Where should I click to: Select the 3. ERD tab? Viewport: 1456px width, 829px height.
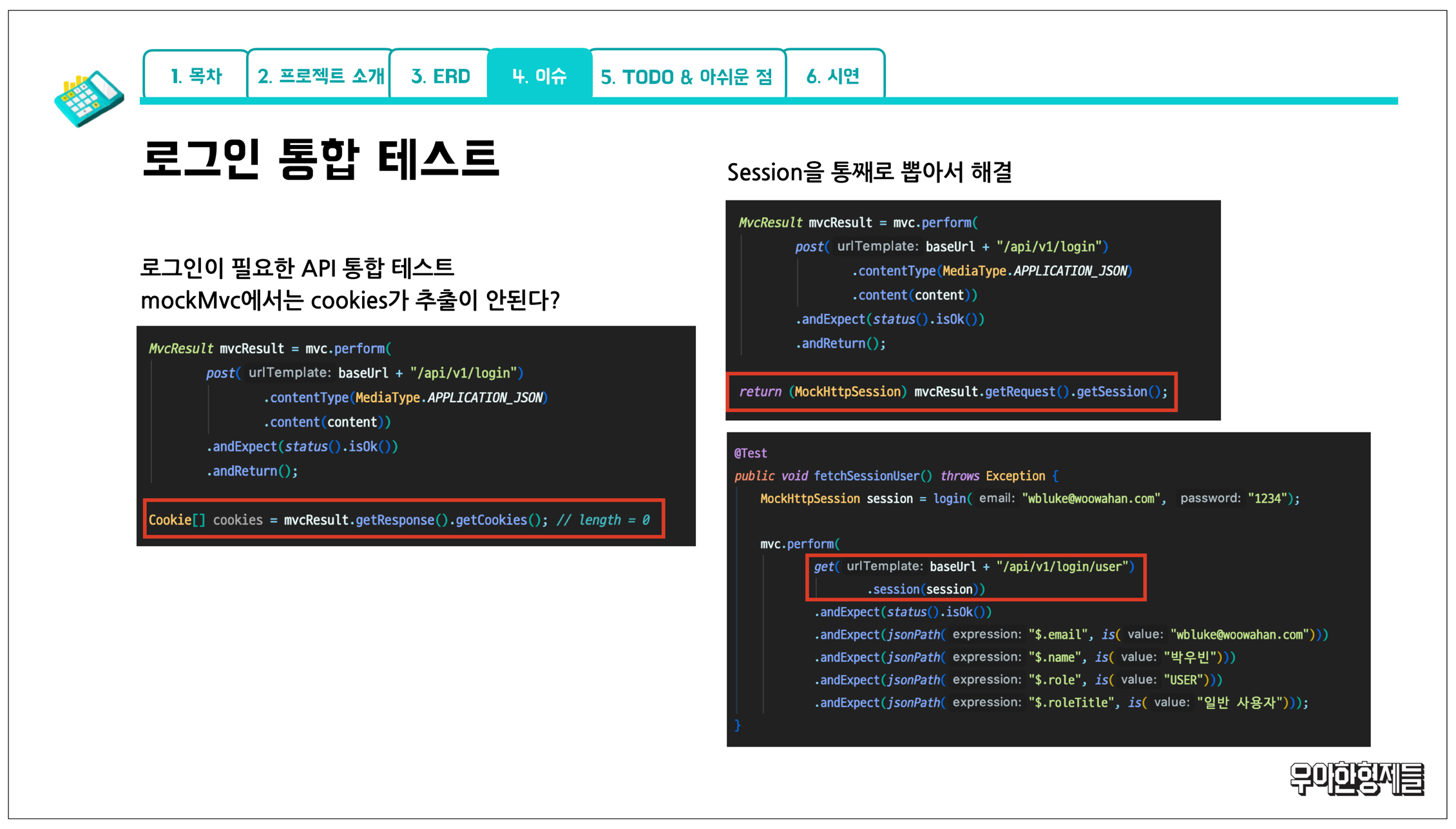(x=441, y=76)
